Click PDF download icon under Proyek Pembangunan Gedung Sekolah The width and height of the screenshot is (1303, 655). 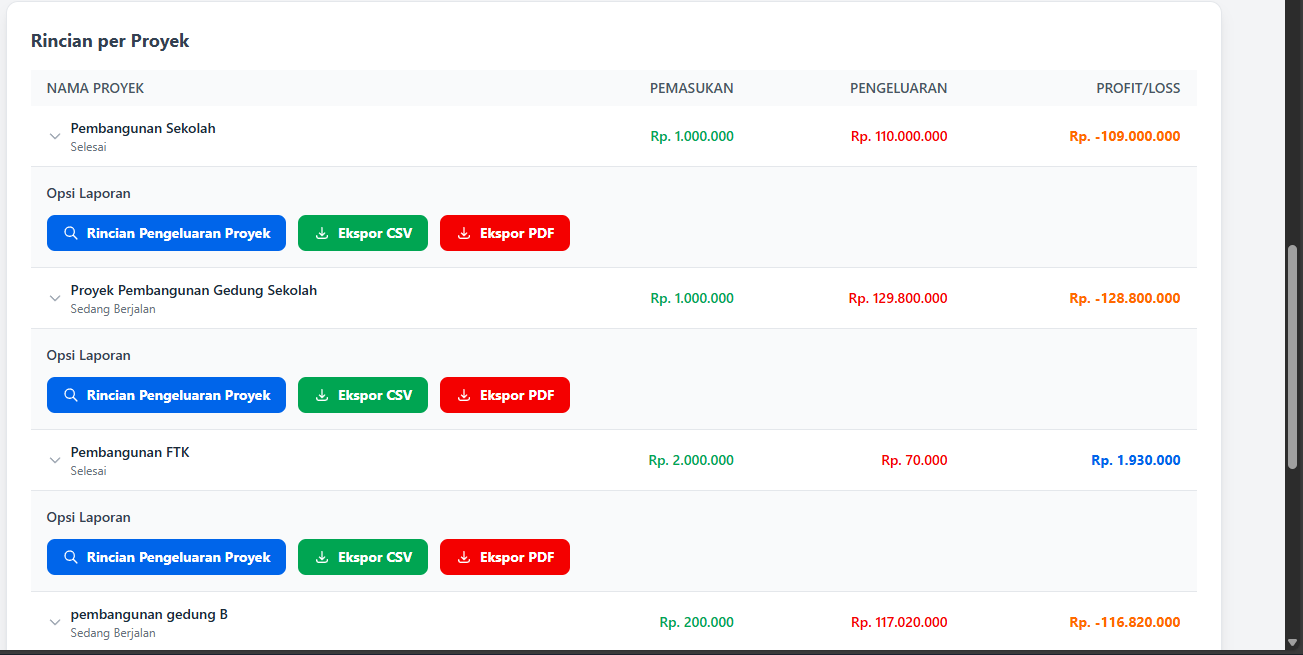click(464, 395)
